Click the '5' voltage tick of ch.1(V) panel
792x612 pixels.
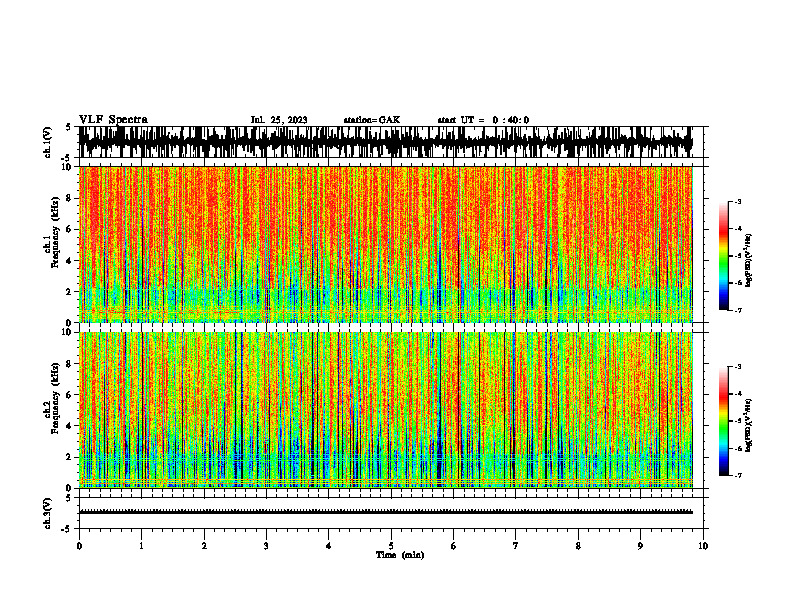tap(68, 127)
